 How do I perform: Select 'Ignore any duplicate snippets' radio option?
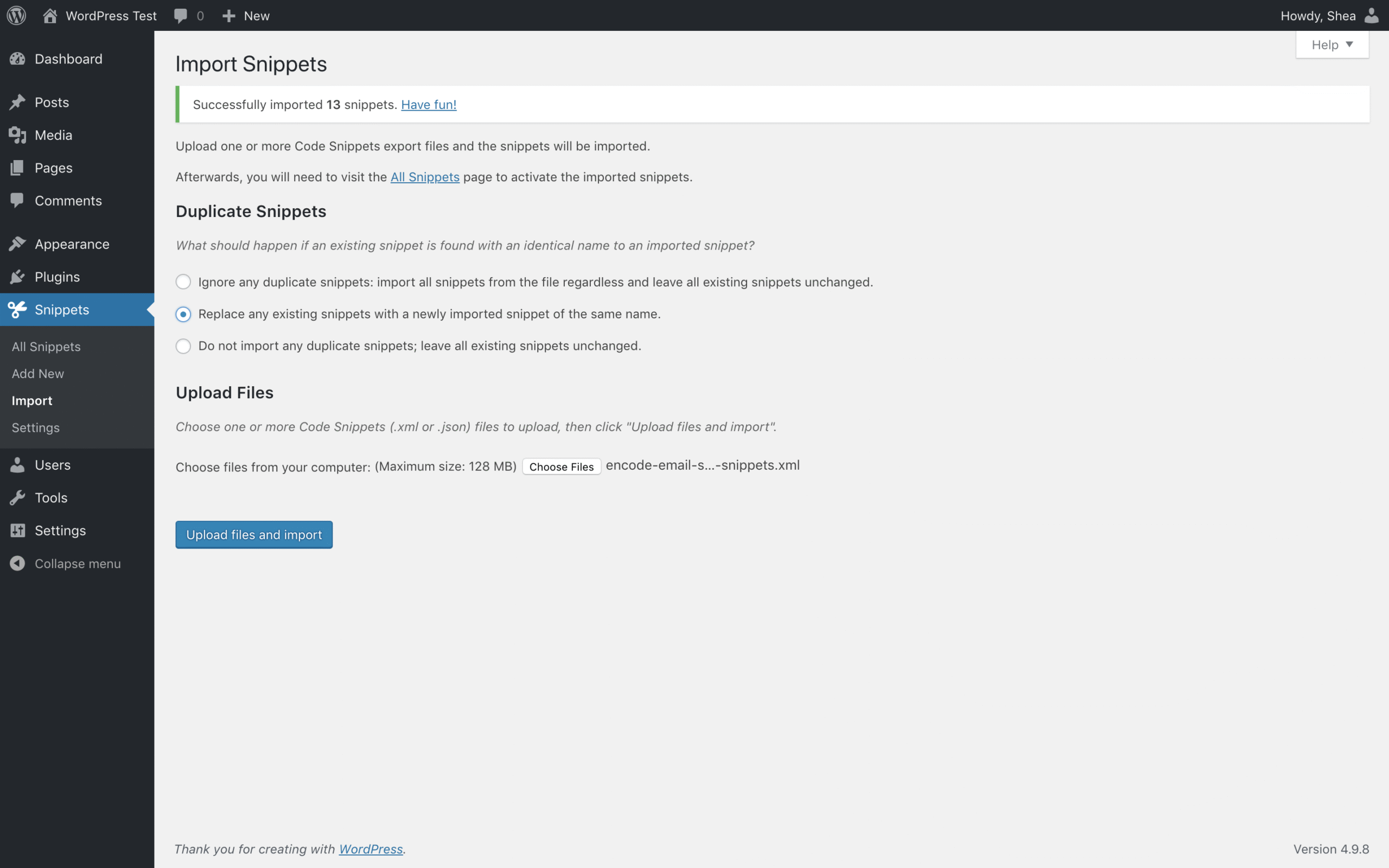pos(183,282)
